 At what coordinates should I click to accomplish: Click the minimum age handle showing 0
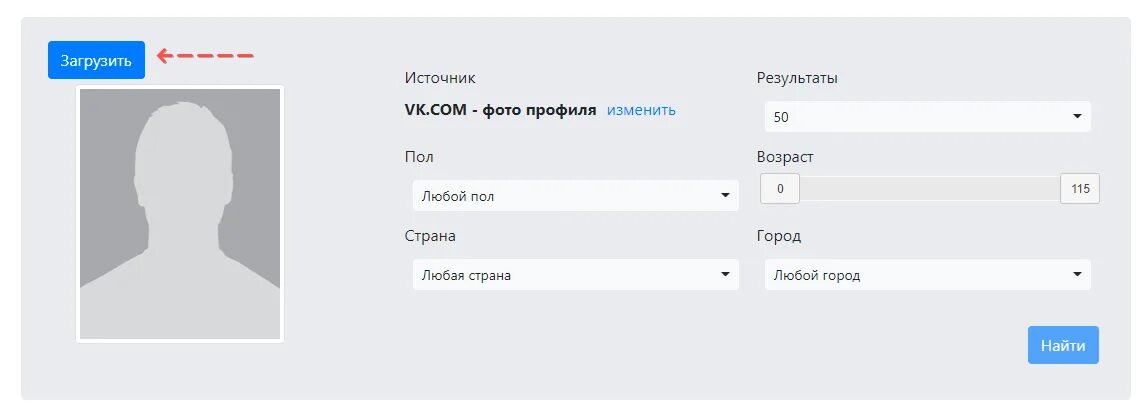780,188
